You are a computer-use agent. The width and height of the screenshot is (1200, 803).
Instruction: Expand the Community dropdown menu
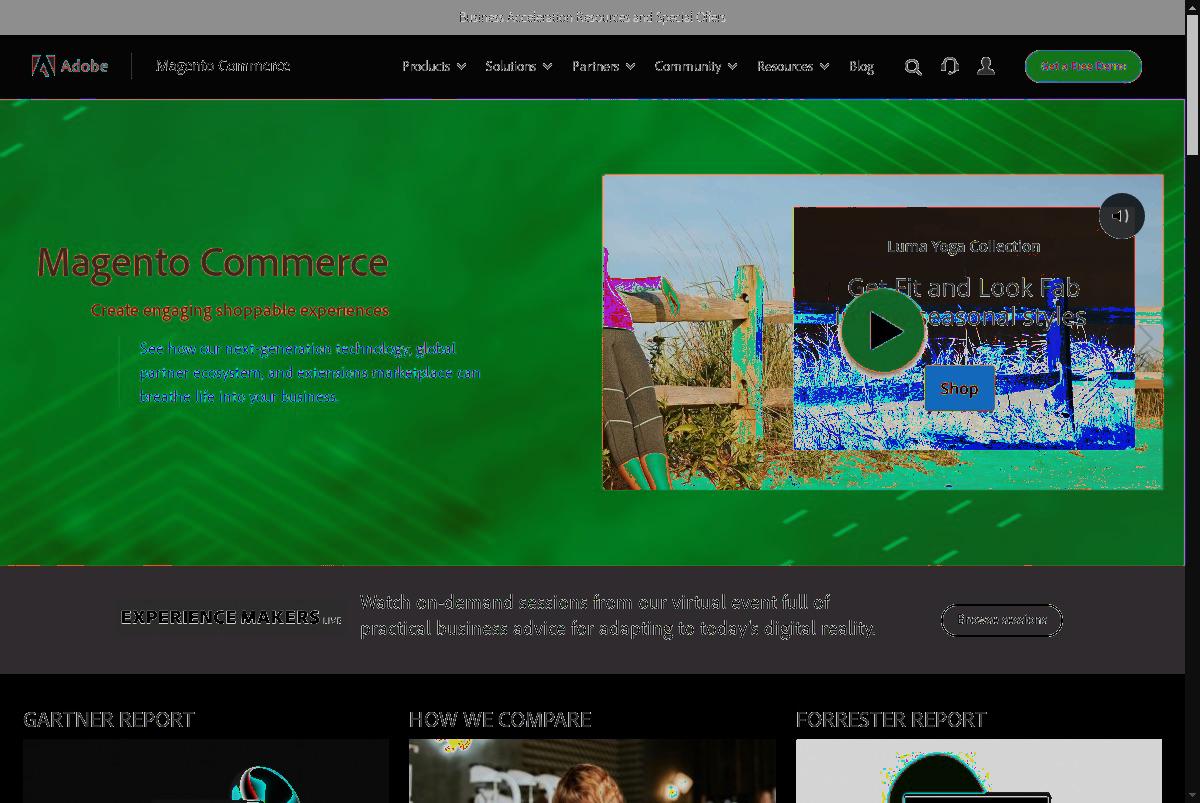click(695, 66)
